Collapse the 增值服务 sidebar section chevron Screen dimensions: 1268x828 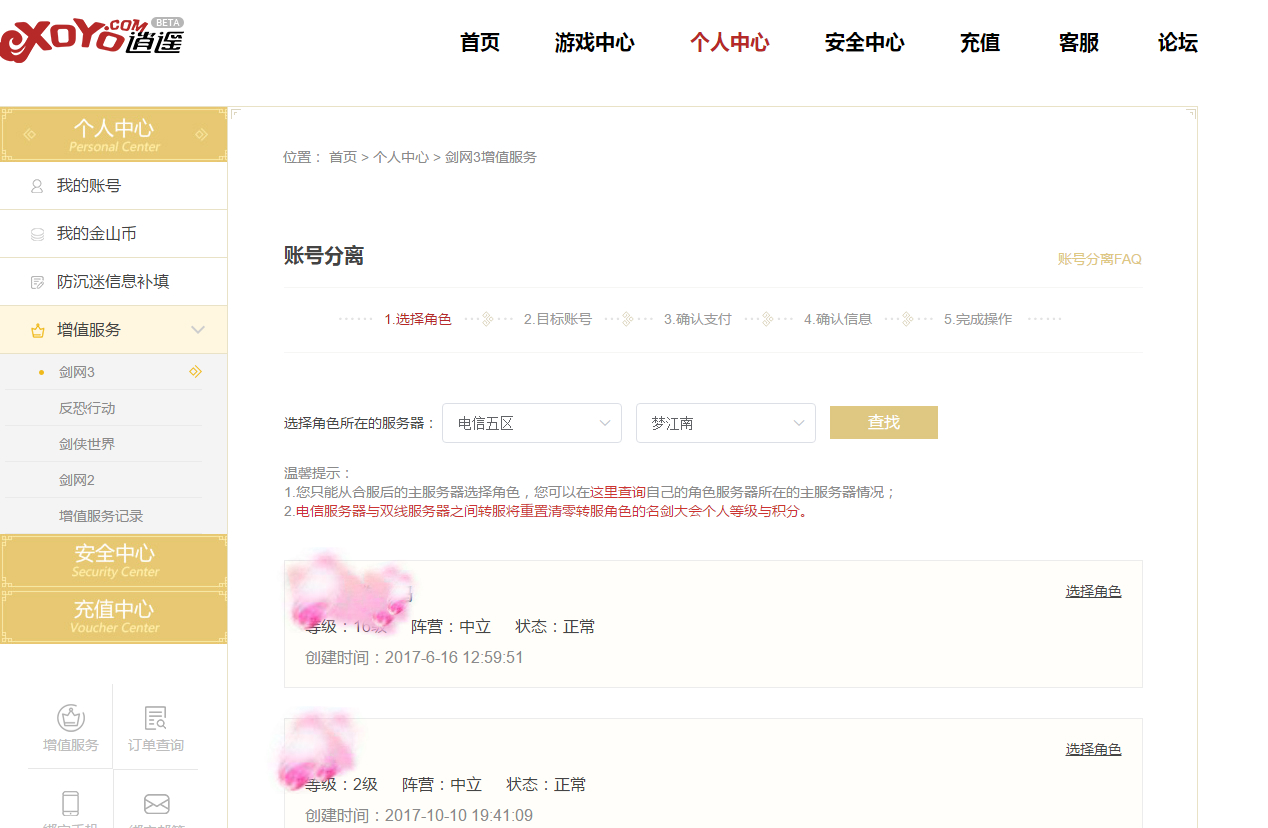[x=198, y=330]
